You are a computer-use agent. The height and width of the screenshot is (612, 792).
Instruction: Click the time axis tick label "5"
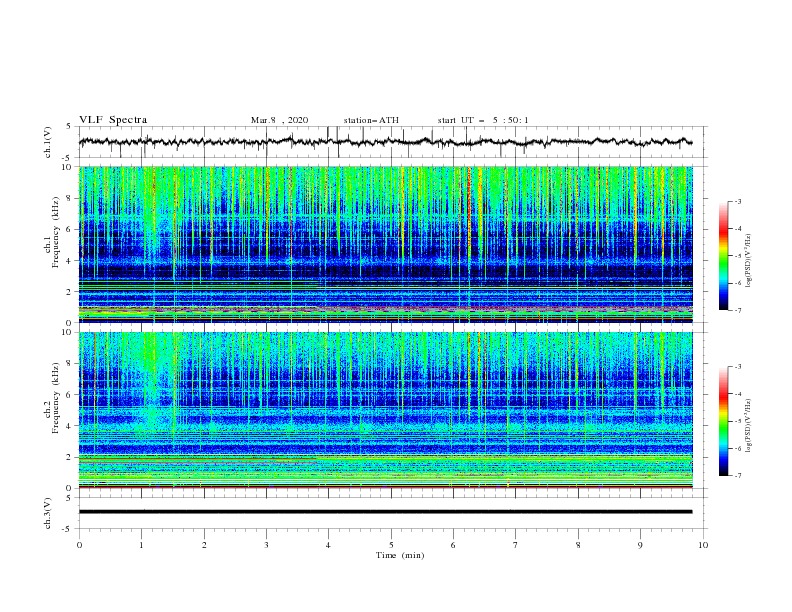(x=391, y=545)
